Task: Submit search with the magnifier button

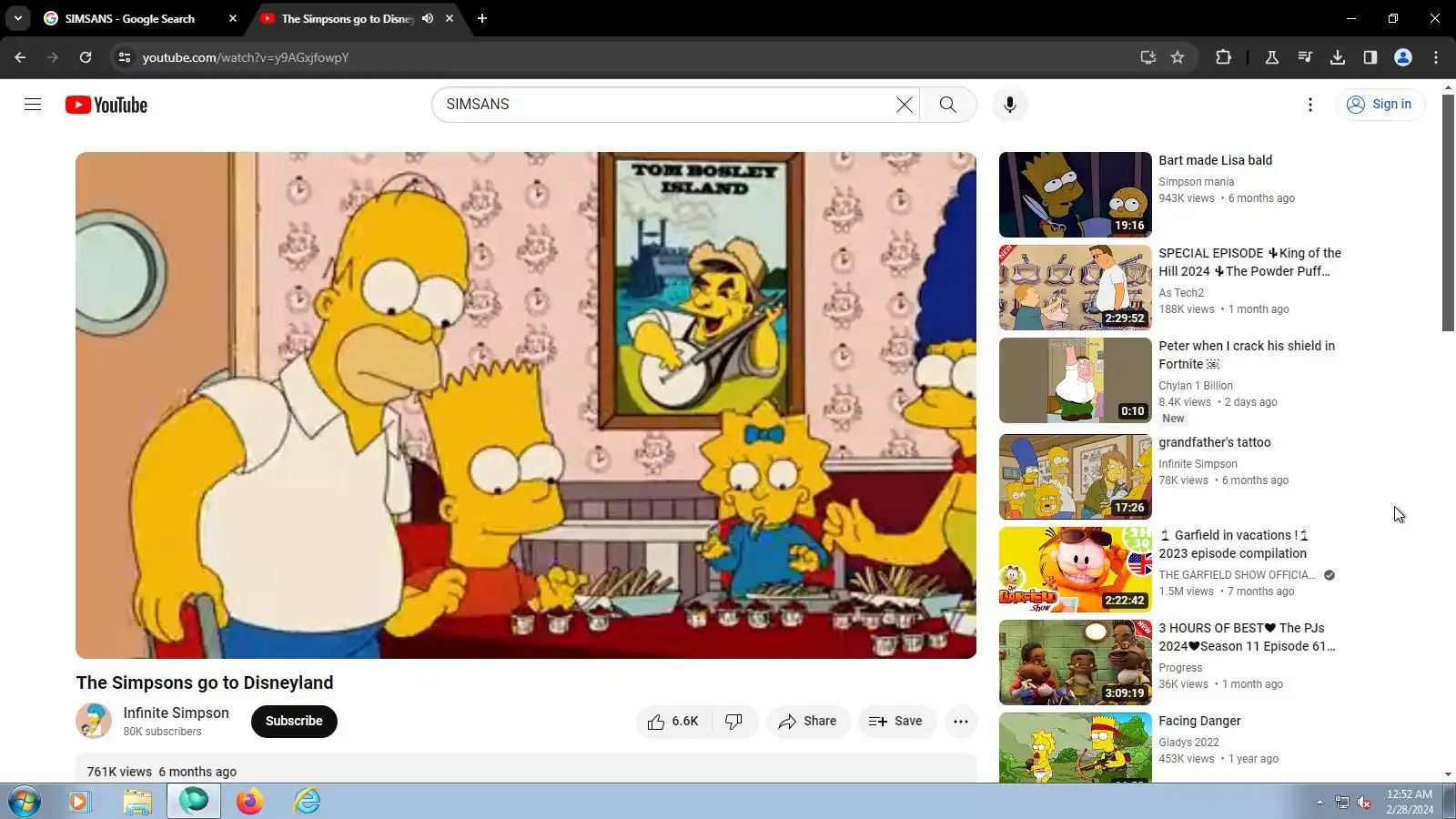Action: click(x=947, y=105)
